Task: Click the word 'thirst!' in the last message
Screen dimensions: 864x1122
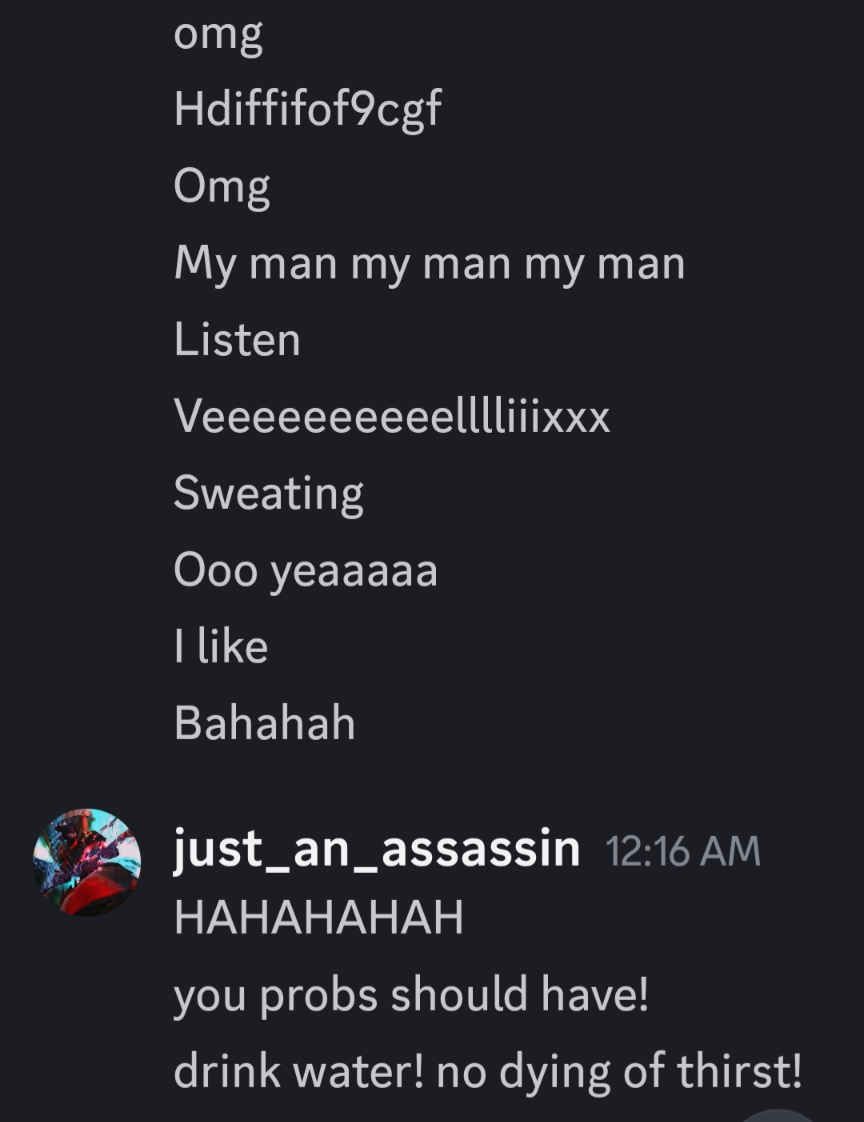Action: coord(739,1070)
